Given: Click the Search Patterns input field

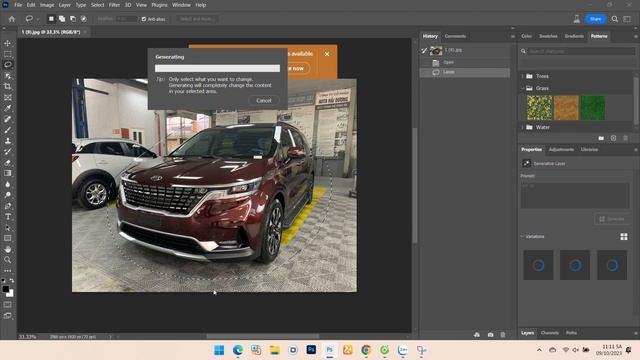Looking at the screenshot, I should pos(582,51).
